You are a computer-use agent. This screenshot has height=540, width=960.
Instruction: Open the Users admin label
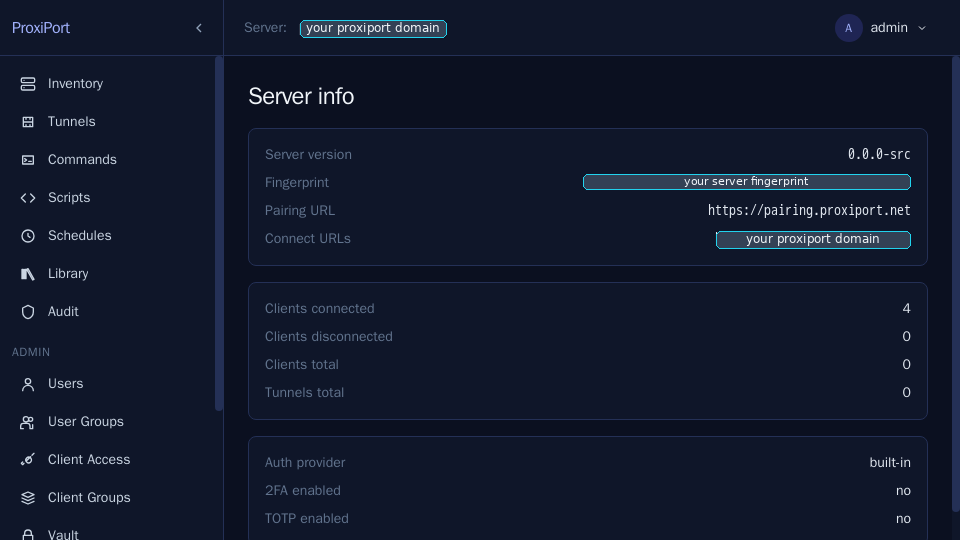66,383
